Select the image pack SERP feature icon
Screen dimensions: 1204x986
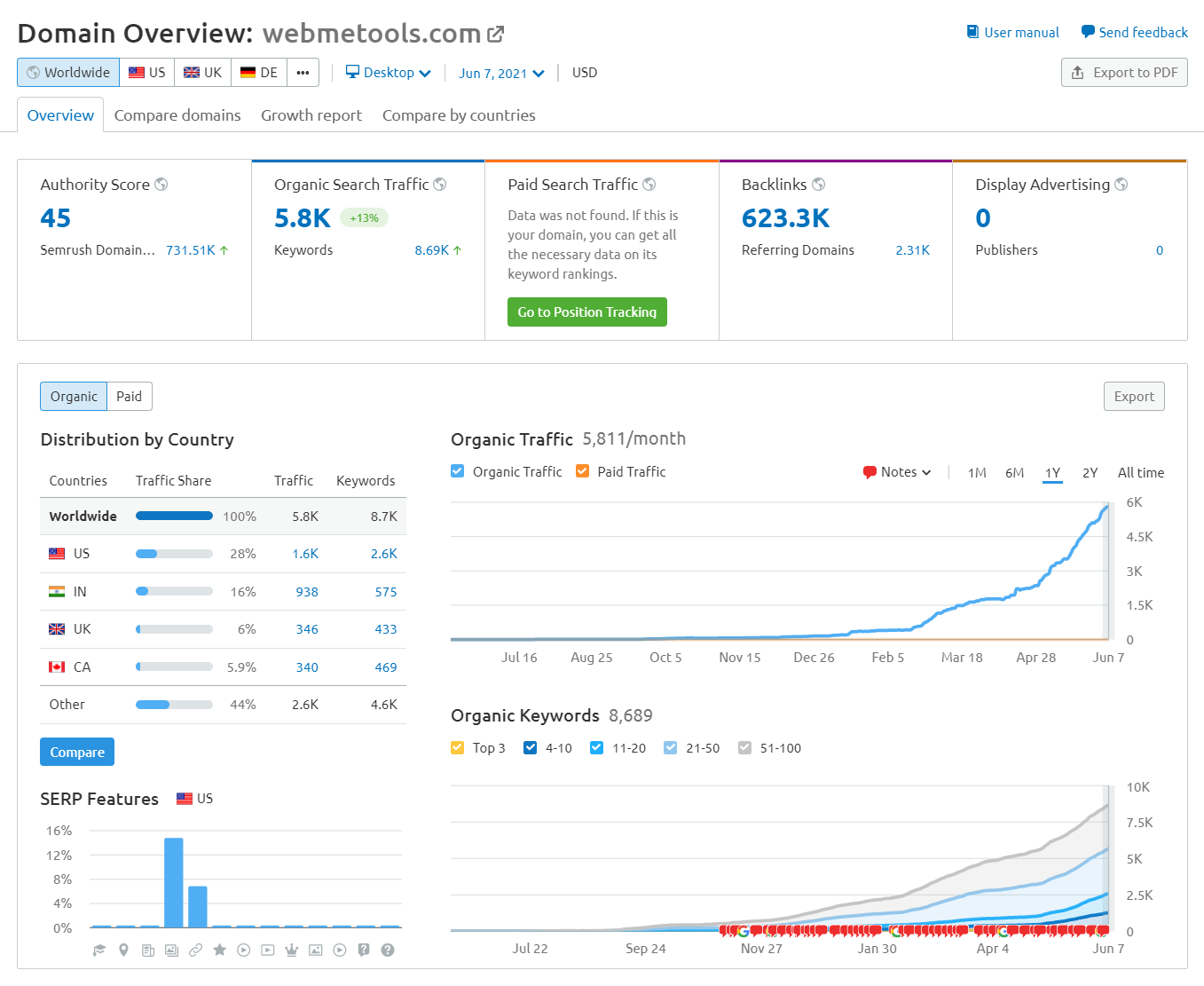click(171, 950)
